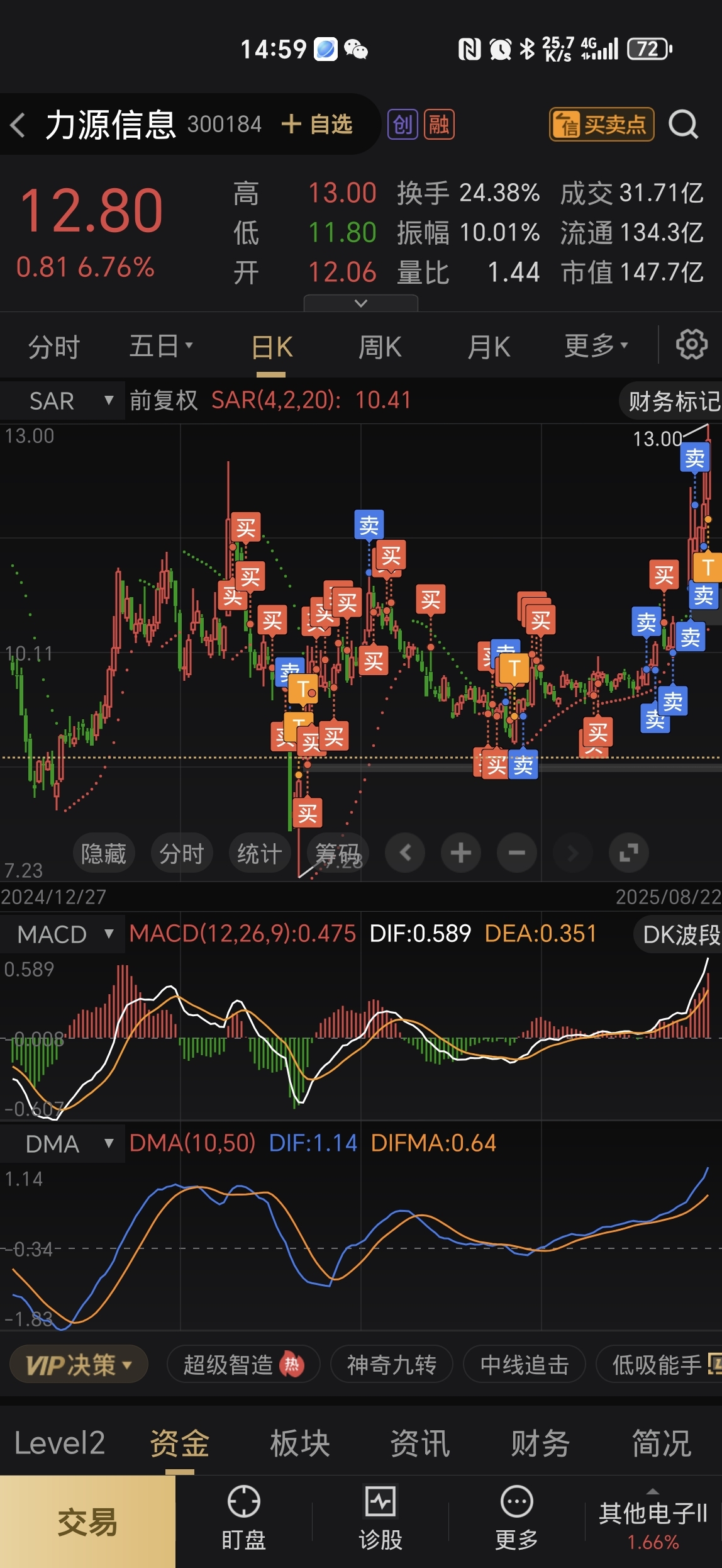
Task: Tap NFC icon in status bar
Action: coord(469,48)
